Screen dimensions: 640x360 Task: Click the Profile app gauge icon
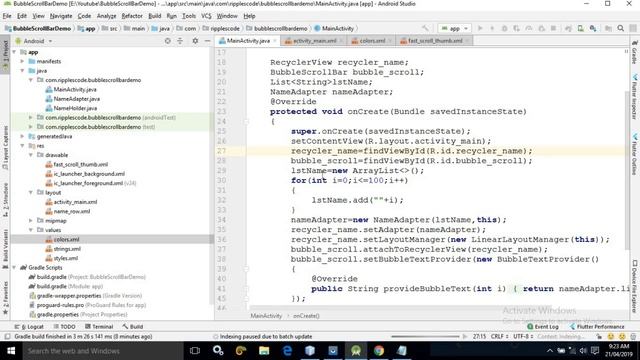click(x=529, y=28)
